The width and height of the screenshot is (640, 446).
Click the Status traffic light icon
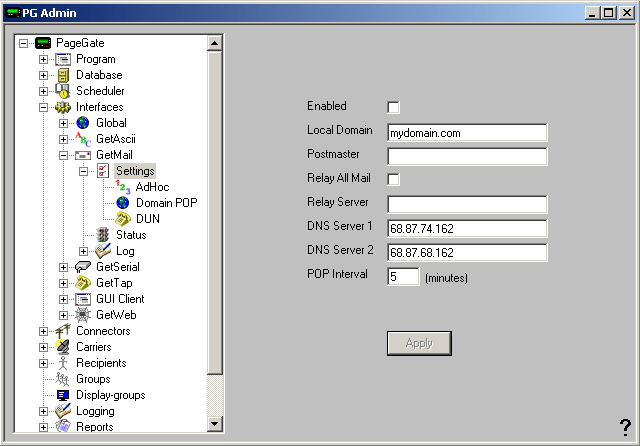tap(103, 235)
